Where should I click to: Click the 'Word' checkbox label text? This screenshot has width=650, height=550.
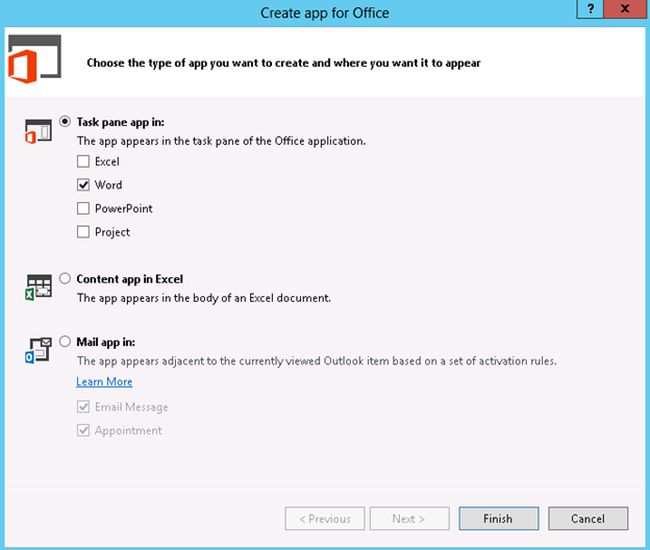click(x=108, y=185)
